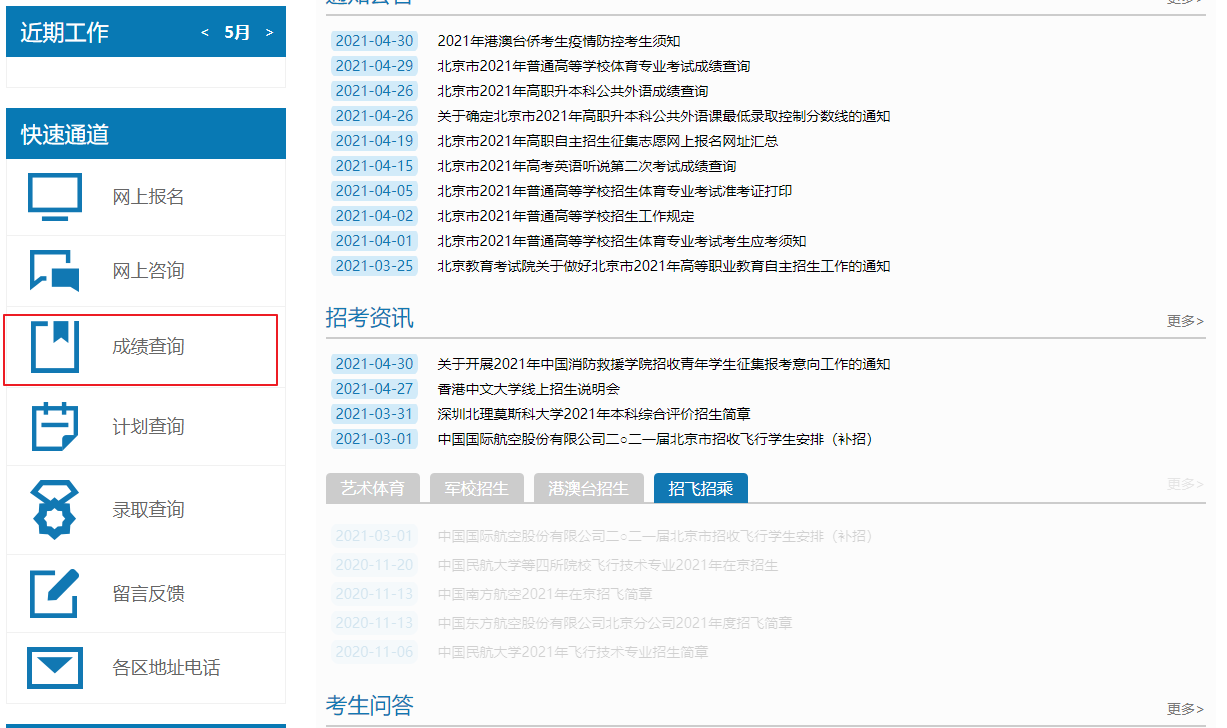Switch to the 军校招生 tab
The width and height of the screenshot is (1227, 728).
pos(476,489)
